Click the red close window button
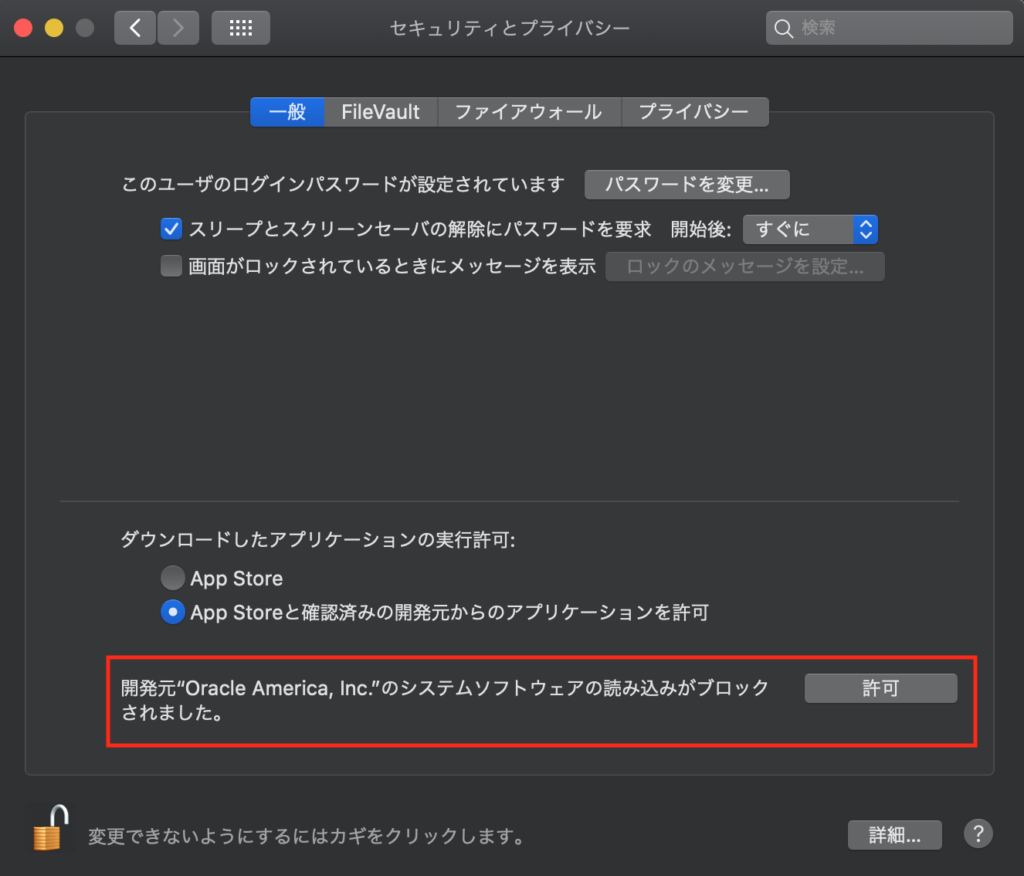 coord(24,28)
